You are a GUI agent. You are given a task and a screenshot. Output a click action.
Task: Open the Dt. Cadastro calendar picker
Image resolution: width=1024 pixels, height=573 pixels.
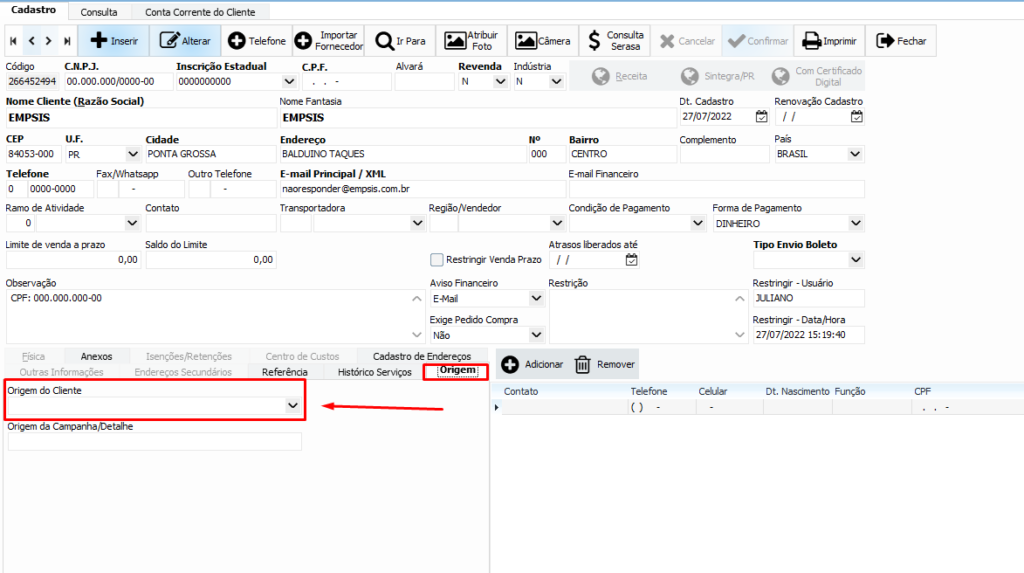[761, 116]
